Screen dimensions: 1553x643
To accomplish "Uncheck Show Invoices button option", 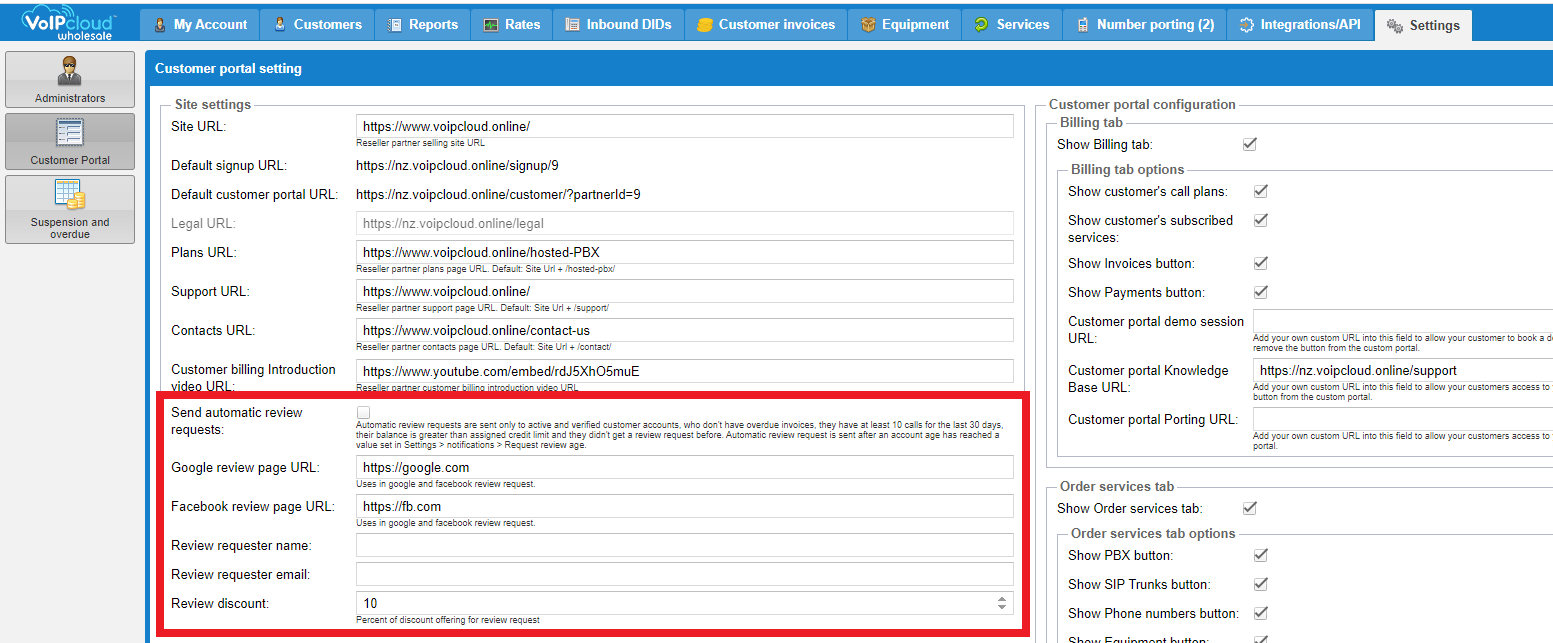I will [x=1261, y=263].
